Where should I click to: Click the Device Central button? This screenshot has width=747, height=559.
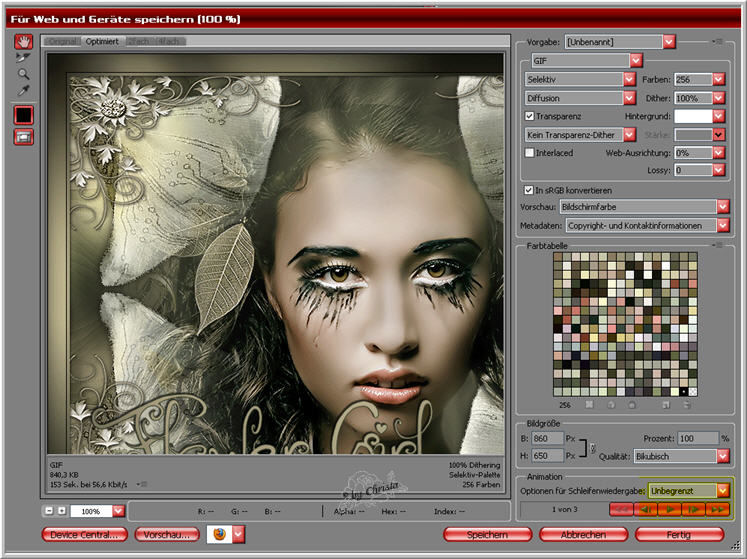coord(84,535)
